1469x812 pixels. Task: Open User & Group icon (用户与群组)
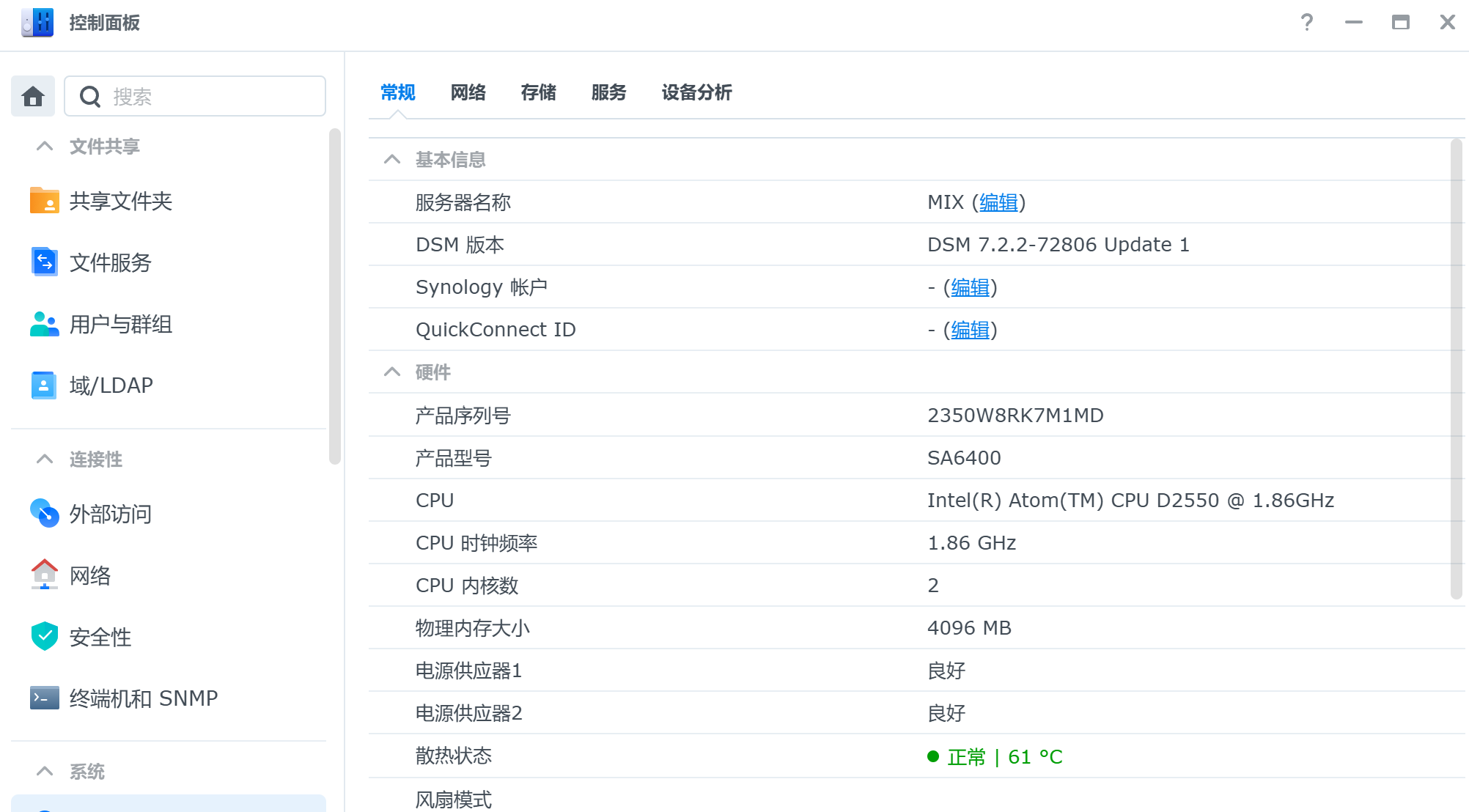pyautogui.click(x=45, y=323)
